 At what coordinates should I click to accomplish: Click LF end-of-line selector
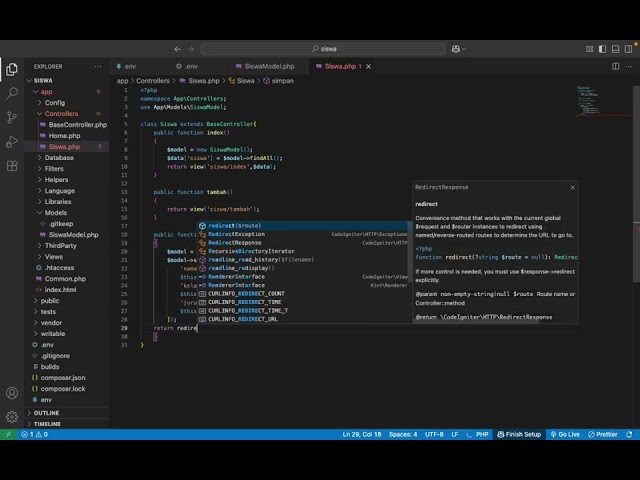[455, 434]
